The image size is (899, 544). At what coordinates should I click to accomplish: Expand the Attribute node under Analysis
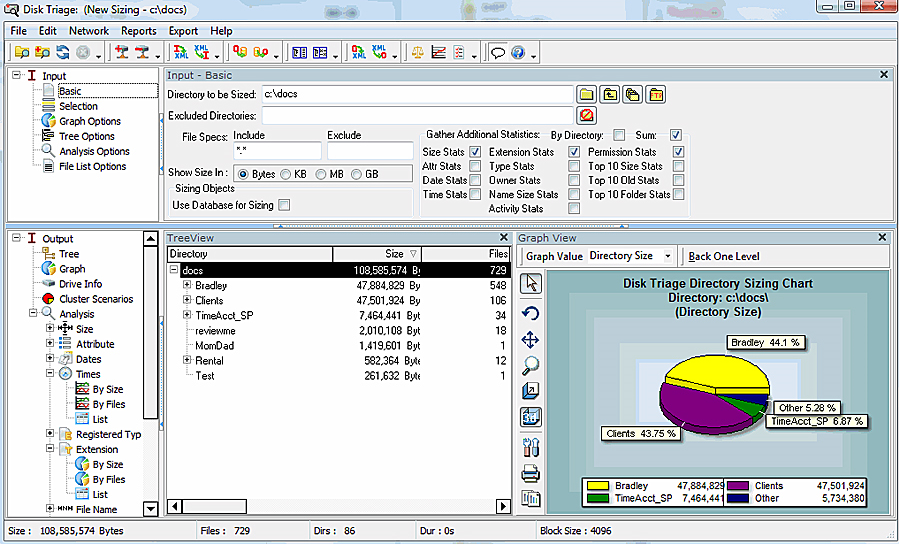[x=51, y=344]
